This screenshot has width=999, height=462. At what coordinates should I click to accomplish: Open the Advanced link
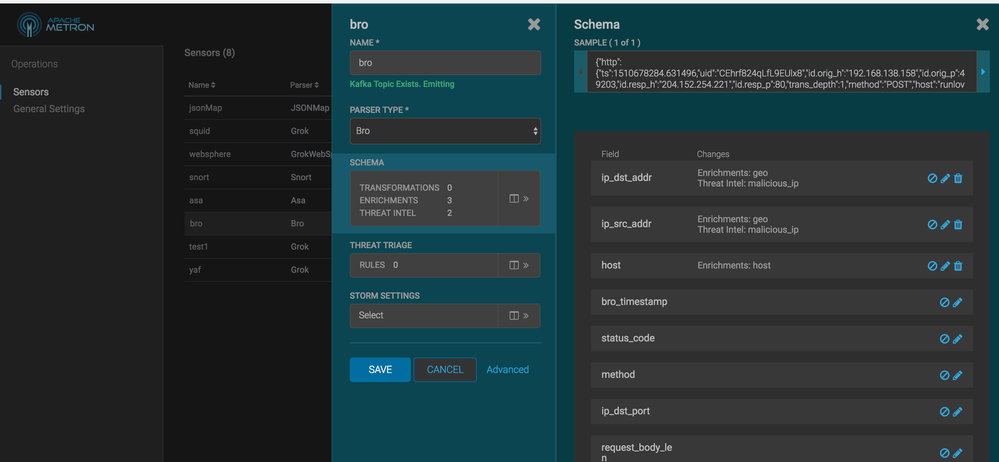[507, 369]
